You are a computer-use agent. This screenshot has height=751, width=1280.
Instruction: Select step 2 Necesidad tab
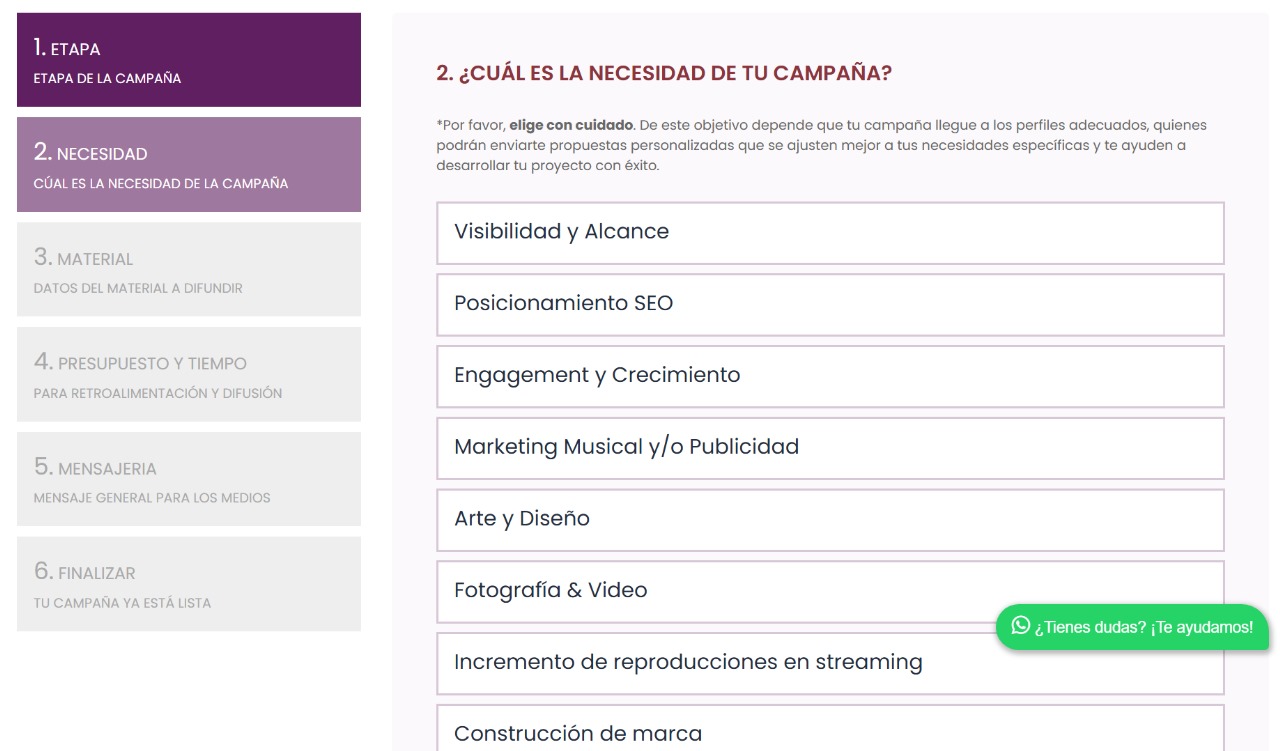pos(189,165)
